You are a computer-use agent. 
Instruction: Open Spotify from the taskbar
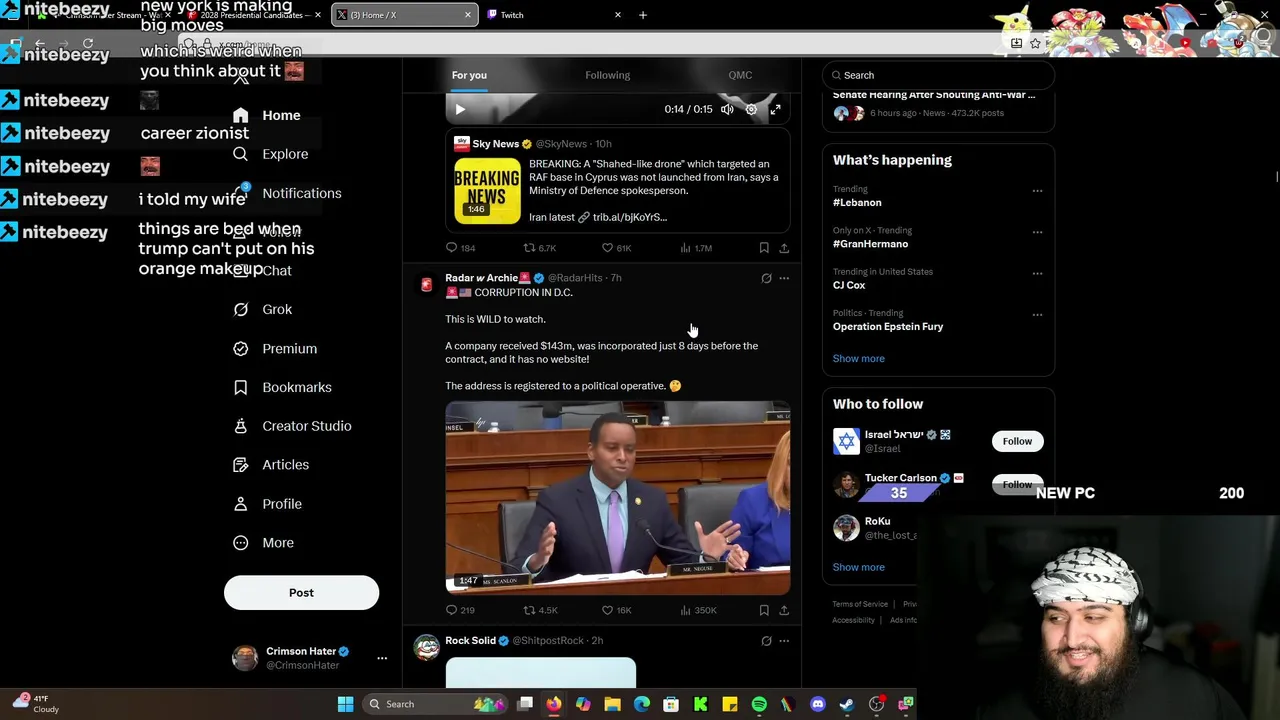click(759, 704)
